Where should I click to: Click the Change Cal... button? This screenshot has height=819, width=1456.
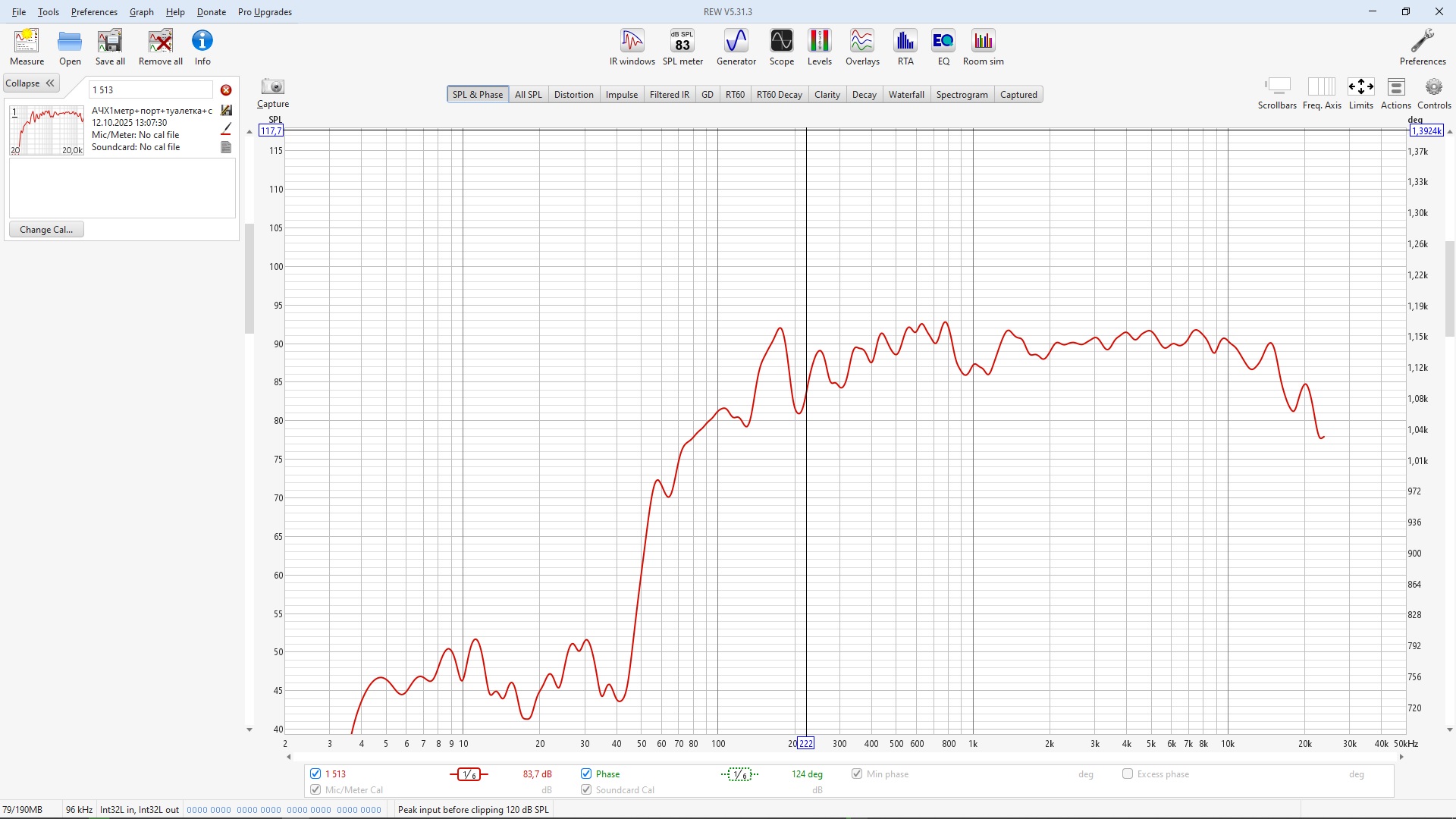[46, 230]
